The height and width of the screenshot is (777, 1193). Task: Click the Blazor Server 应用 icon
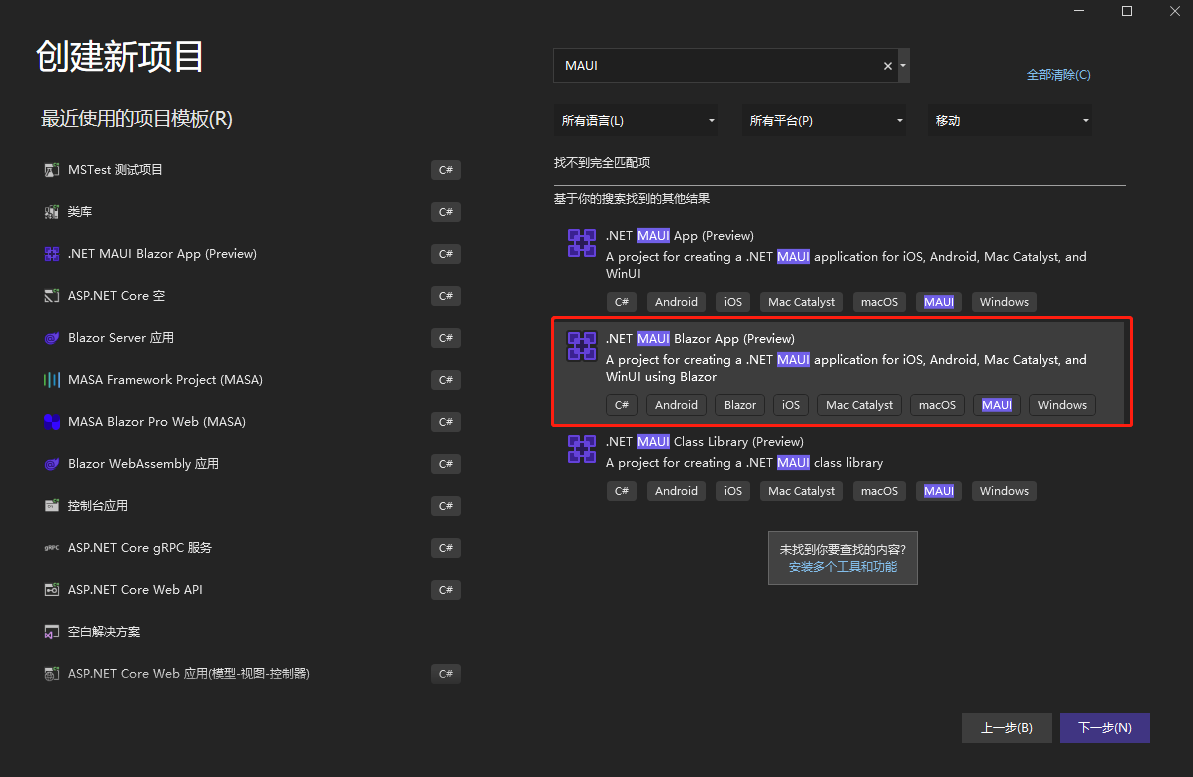pyautogui.click(x=52, y=338)
